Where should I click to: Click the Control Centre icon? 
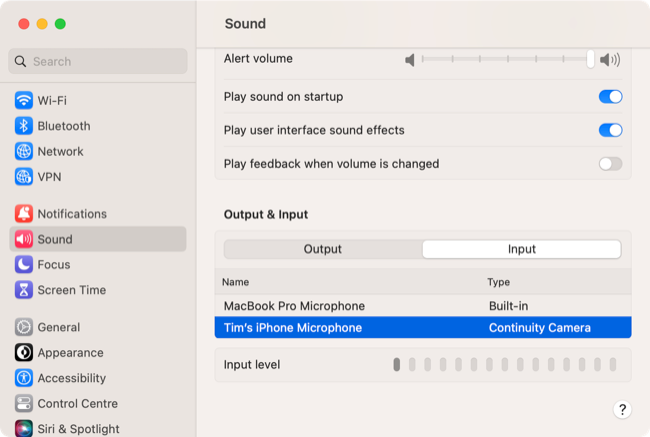click(24, 404)
